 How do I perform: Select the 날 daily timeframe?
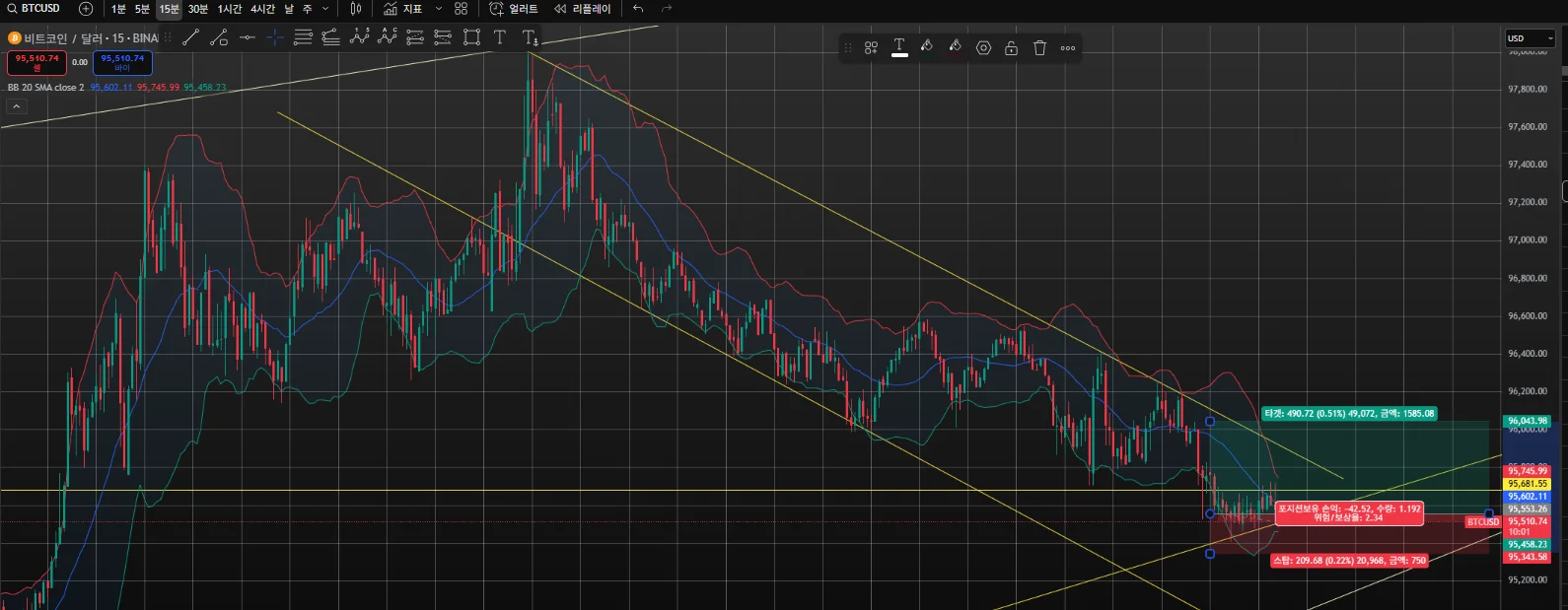pyautogui.click(x=289, y=9)
